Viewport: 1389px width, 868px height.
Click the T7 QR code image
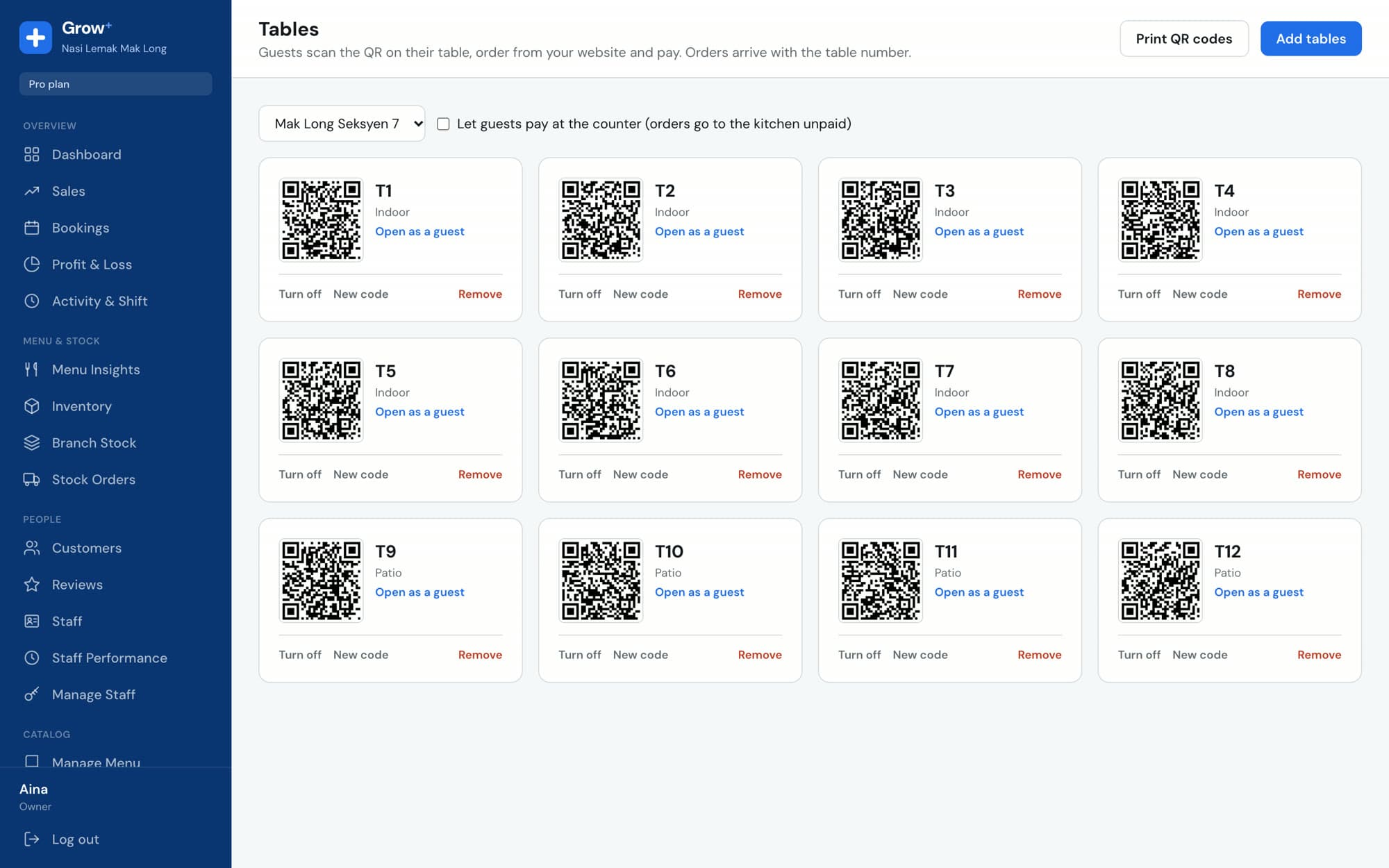pos(881,400)
